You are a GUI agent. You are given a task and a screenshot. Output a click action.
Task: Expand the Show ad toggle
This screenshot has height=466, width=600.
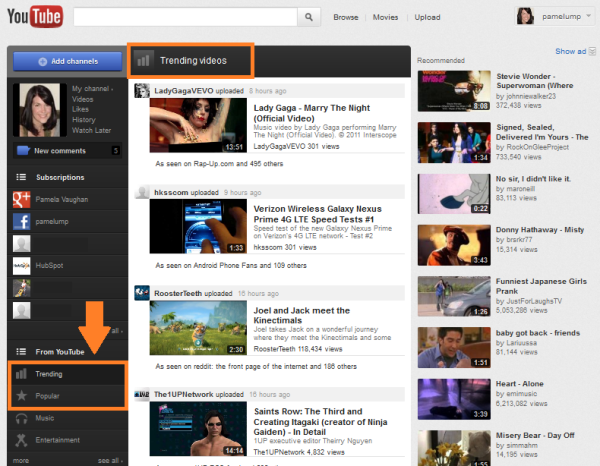(573, 51)
